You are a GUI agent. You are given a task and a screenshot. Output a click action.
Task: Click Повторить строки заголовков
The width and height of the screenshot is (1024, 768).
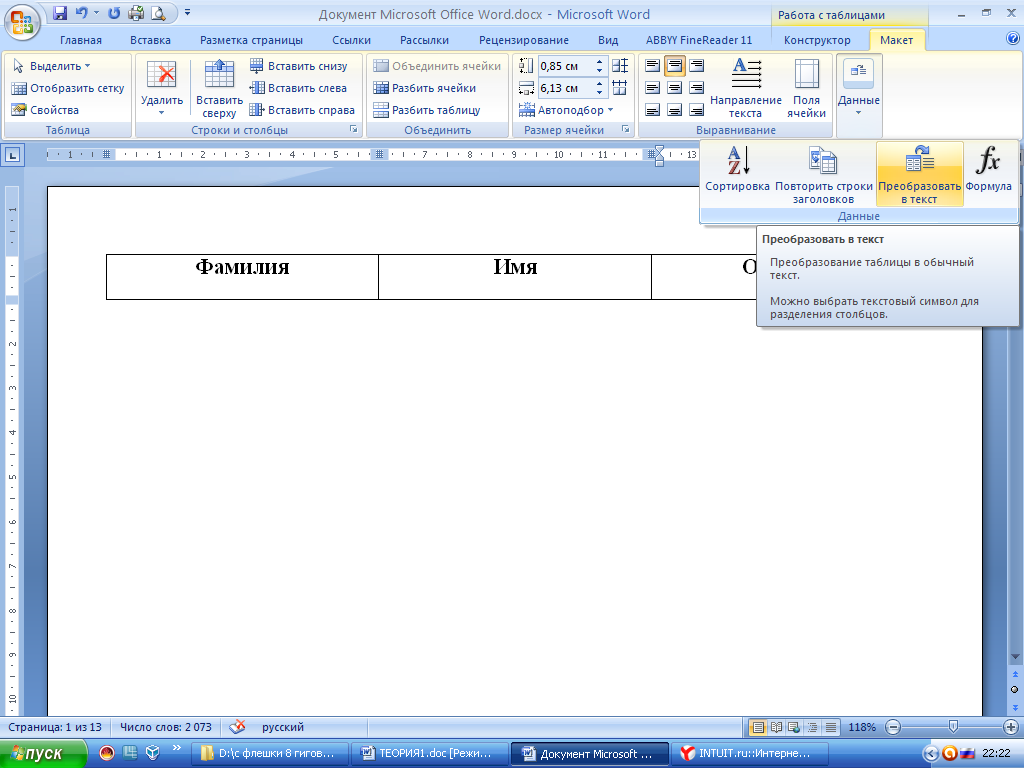[x=824, y=174]
